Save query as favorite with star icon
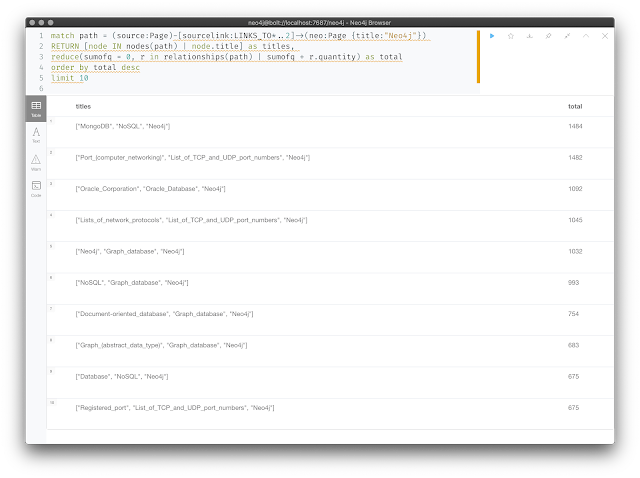Image resolution: width=640 pixels, height=478 pixels. [511, 36]
